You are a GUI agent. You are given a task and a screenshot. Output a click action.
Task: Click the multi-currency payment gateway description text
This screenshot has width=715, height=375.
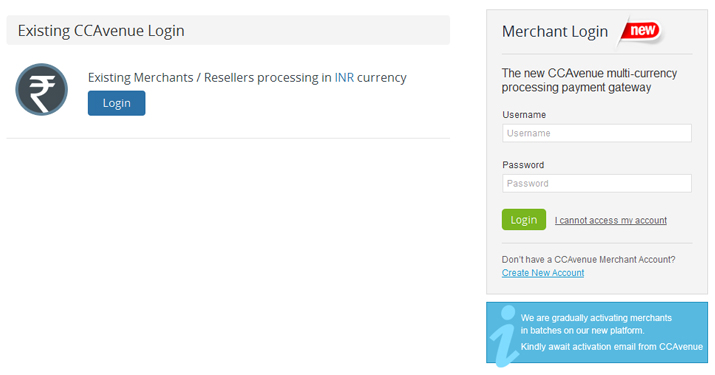[x=589, y=80]
